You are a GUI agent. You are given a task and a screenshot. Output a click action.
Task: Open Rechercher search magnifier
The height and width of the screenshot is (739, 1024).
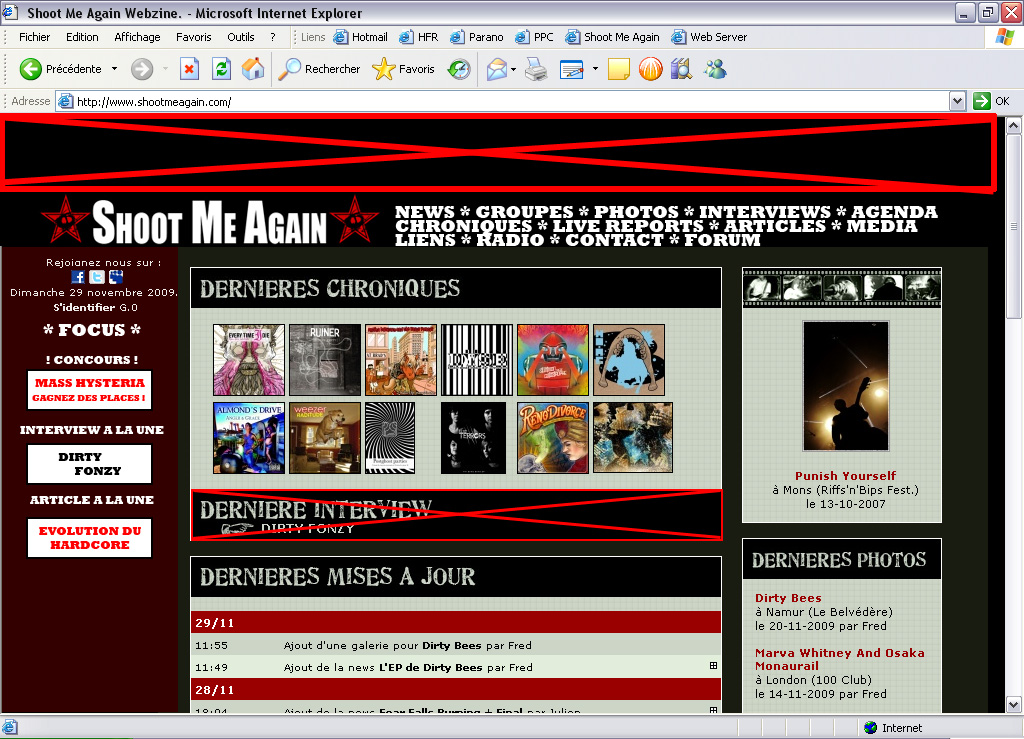(x=319, y=69)
